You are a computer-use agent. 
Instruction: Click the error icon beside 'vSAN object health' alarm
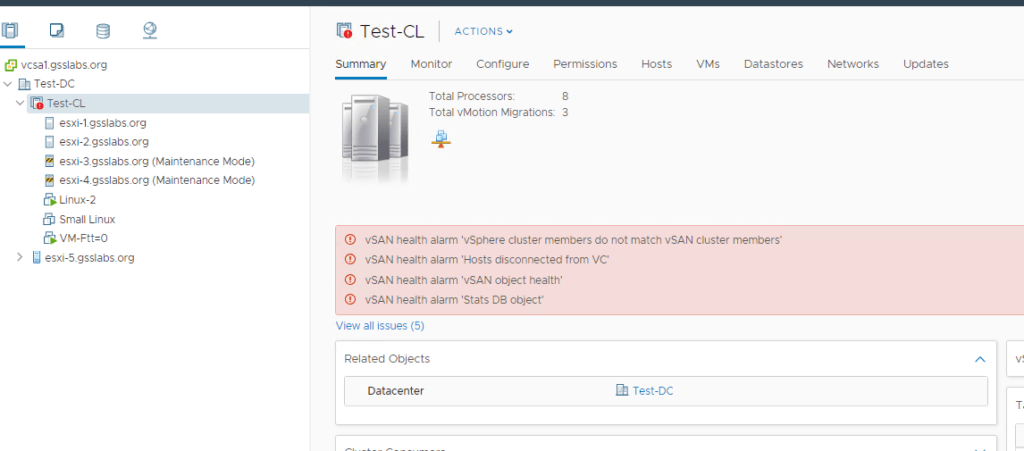[350, 280]
